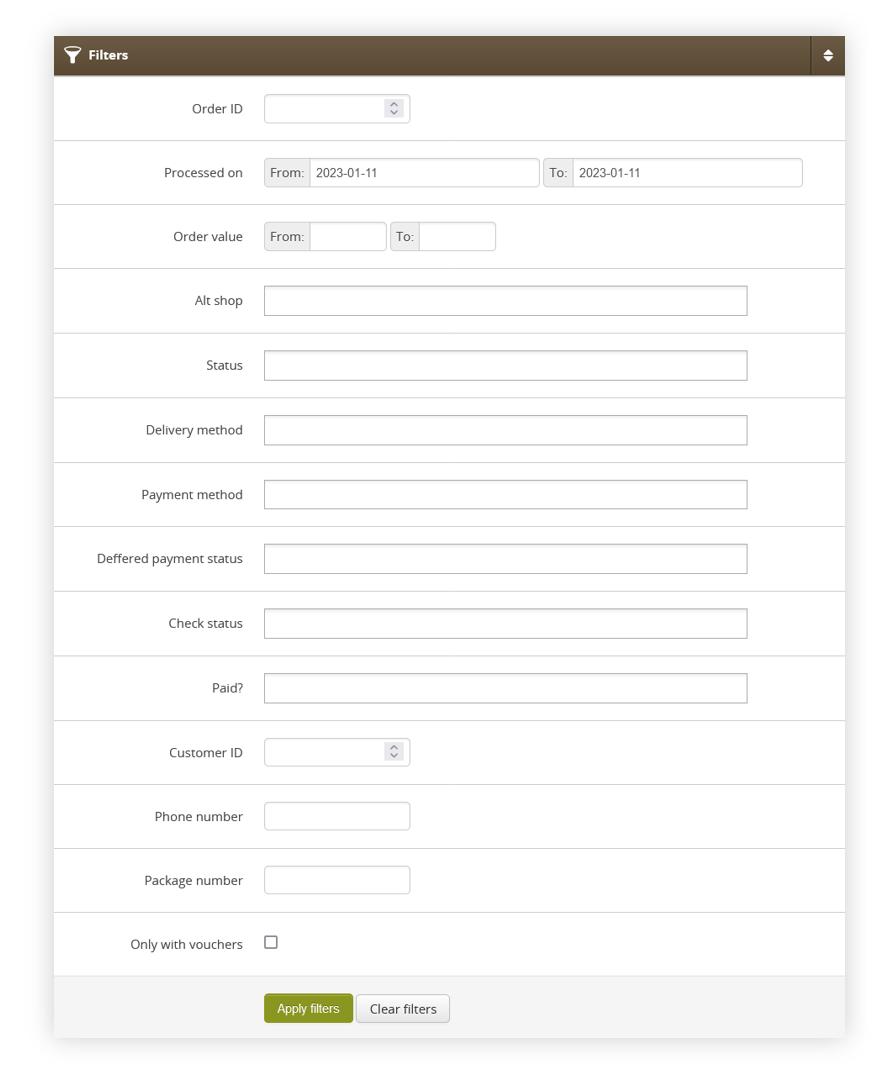Open the Delivery method selection field

(x=506, y=430)
